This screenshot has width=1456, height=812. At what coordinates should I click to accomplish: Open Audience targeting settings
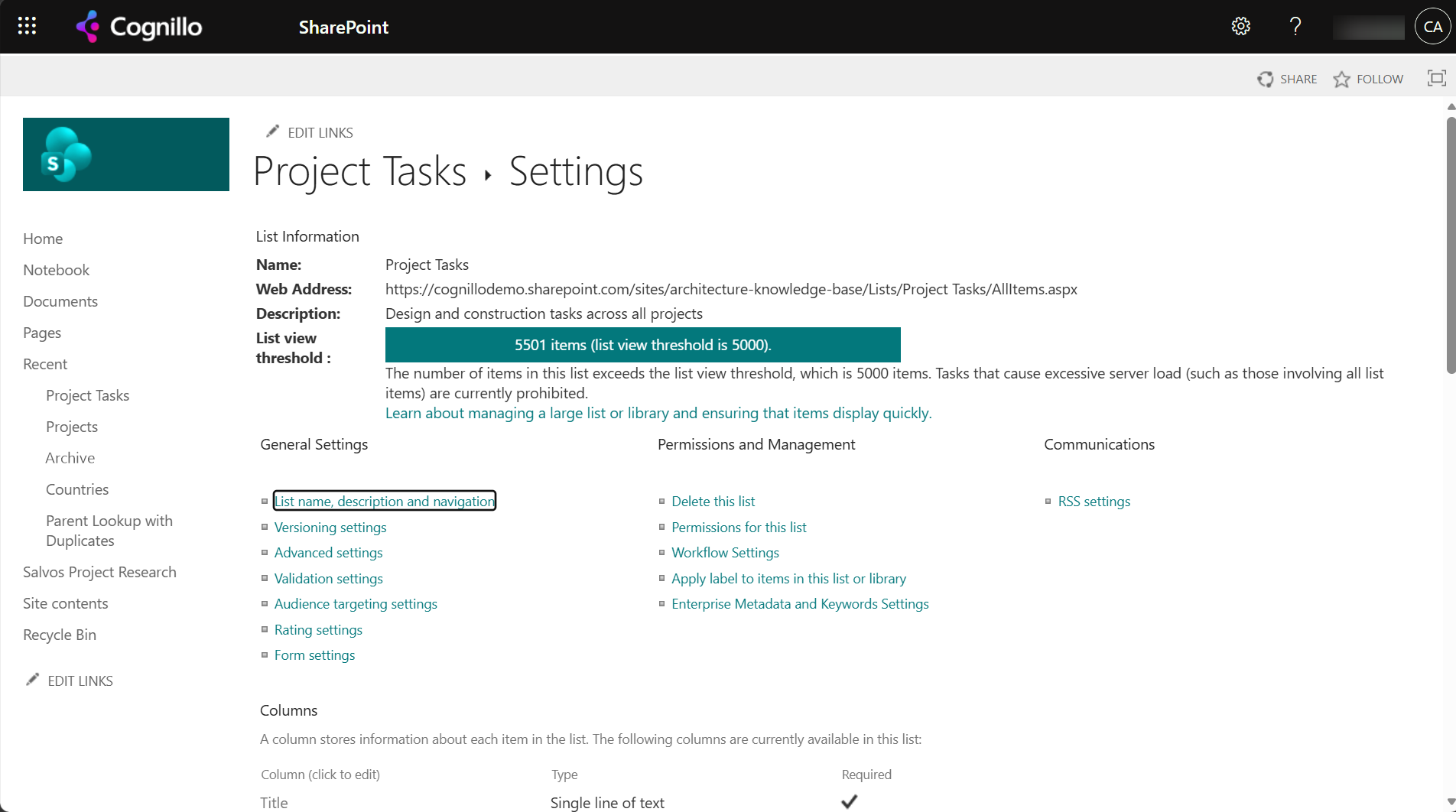click(356, 603)
